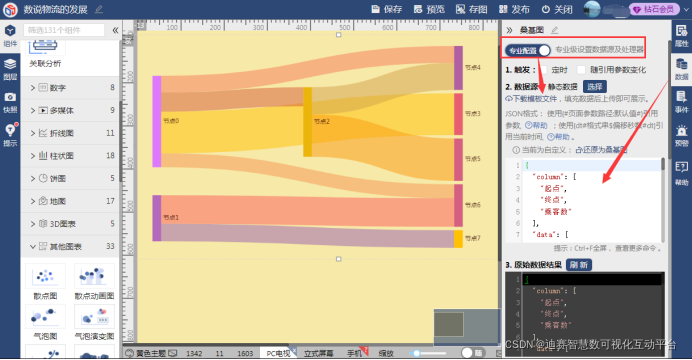This screenshot has height=360, width=692.
Task: Click the pencil icon beside the project title
Action: point(99,9)
